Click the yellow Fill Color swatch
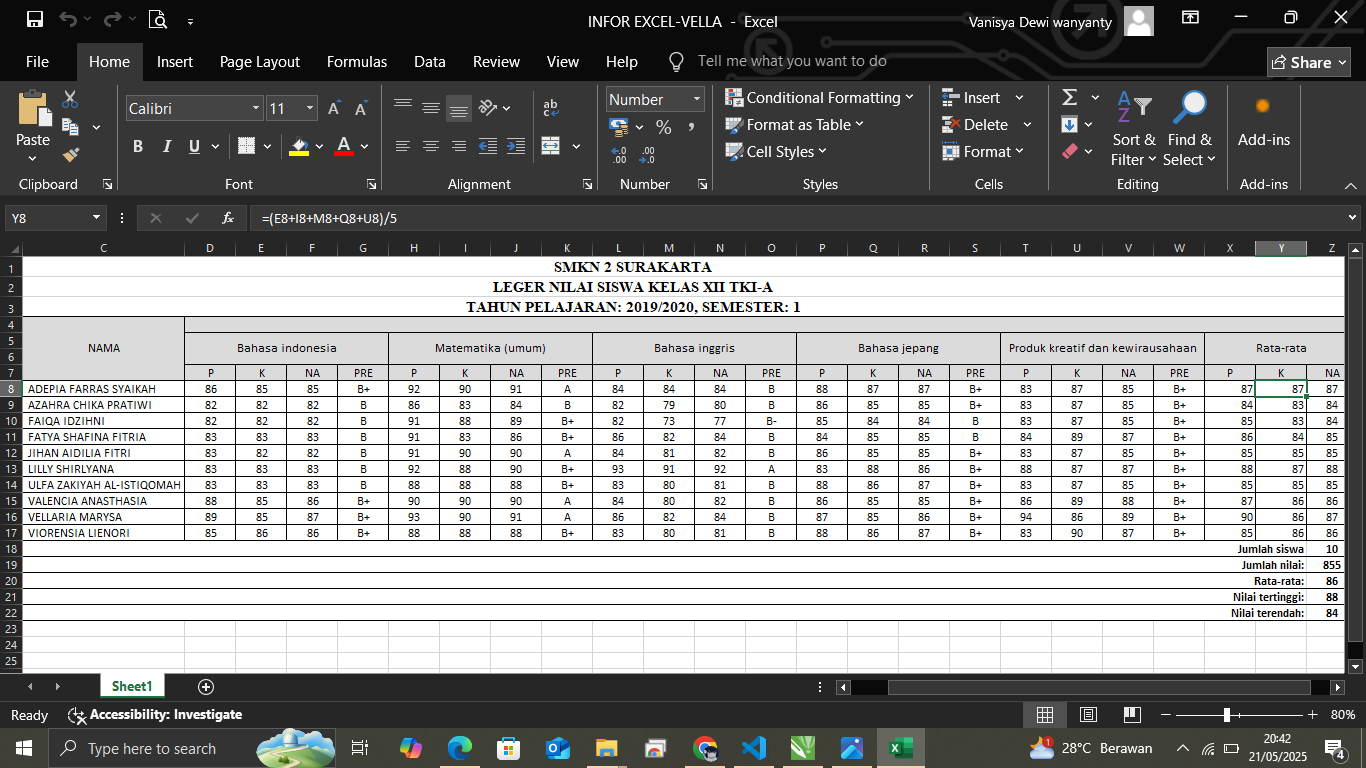This screenshot has height=768, width=1366. tap(299, 146)
